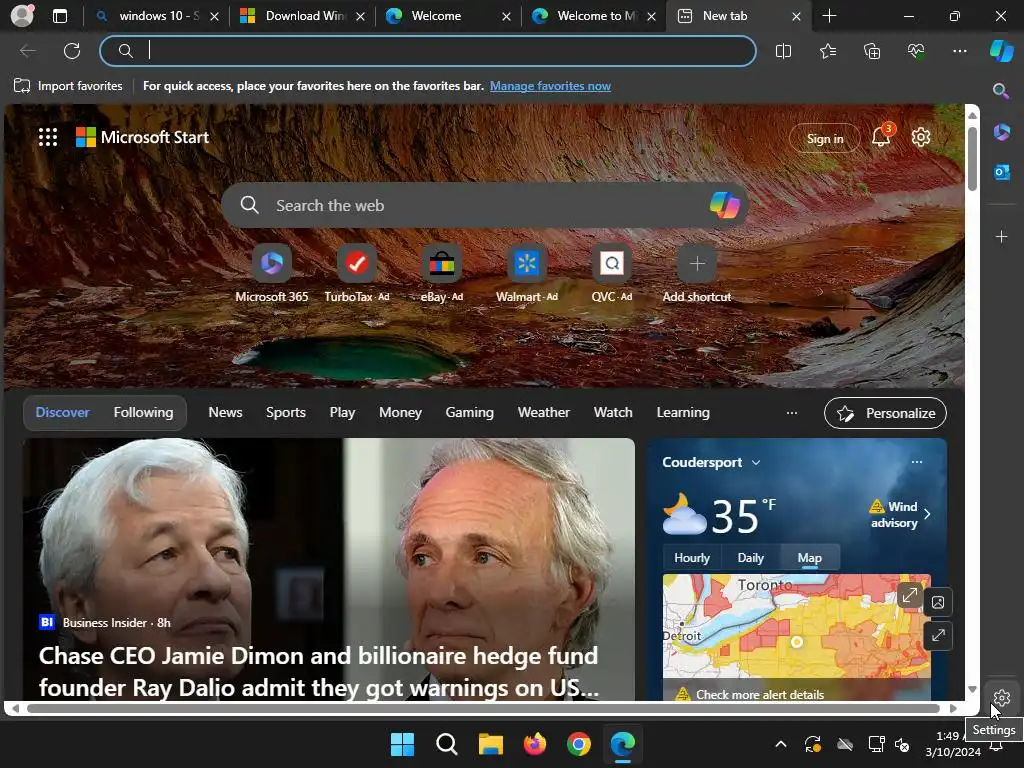The image size is (1024, 768).
Task: Open the Collections icon
Action: (872, 51)
